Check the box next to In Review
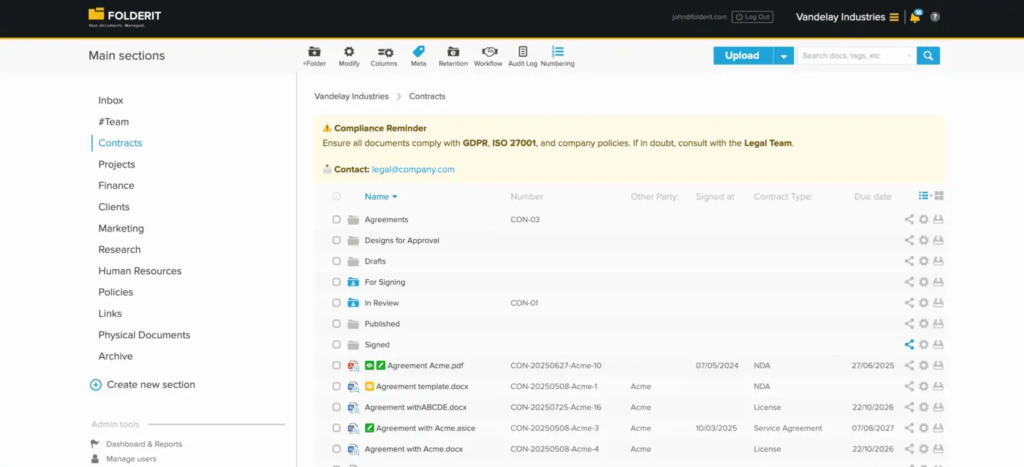 click(336, 303)
